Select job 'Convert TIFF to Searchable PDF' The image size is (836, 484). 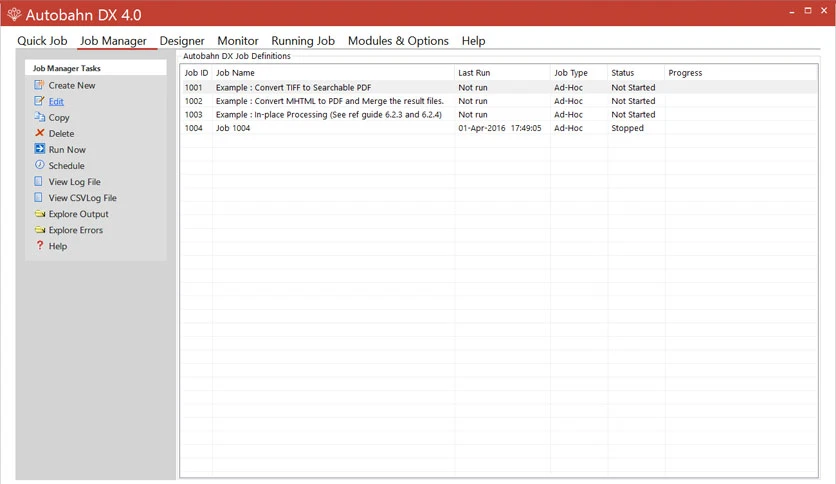click(x=293, y=87)
